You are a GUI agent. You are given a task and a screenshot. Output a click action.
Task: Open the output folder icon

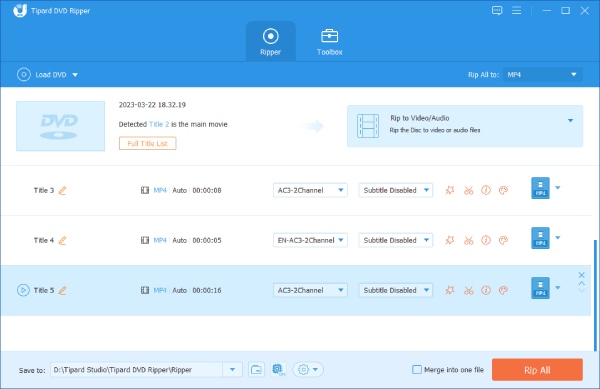(256, 370)
